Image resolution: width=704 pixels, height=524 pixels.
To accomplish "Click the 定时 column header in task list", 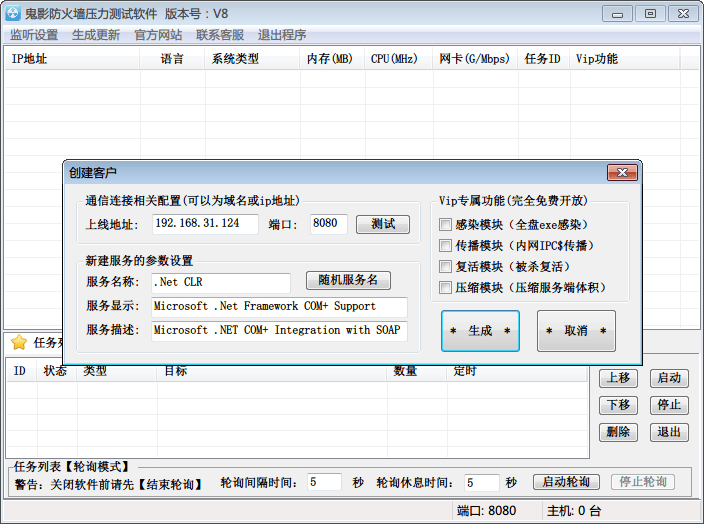I will coord(517,372).
